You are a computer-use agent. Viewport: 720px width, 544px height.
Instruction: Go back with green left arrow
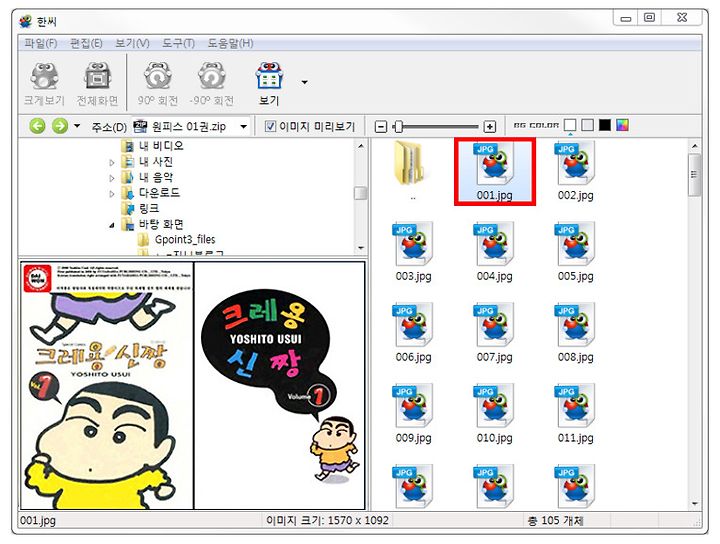tap(38, 126)
